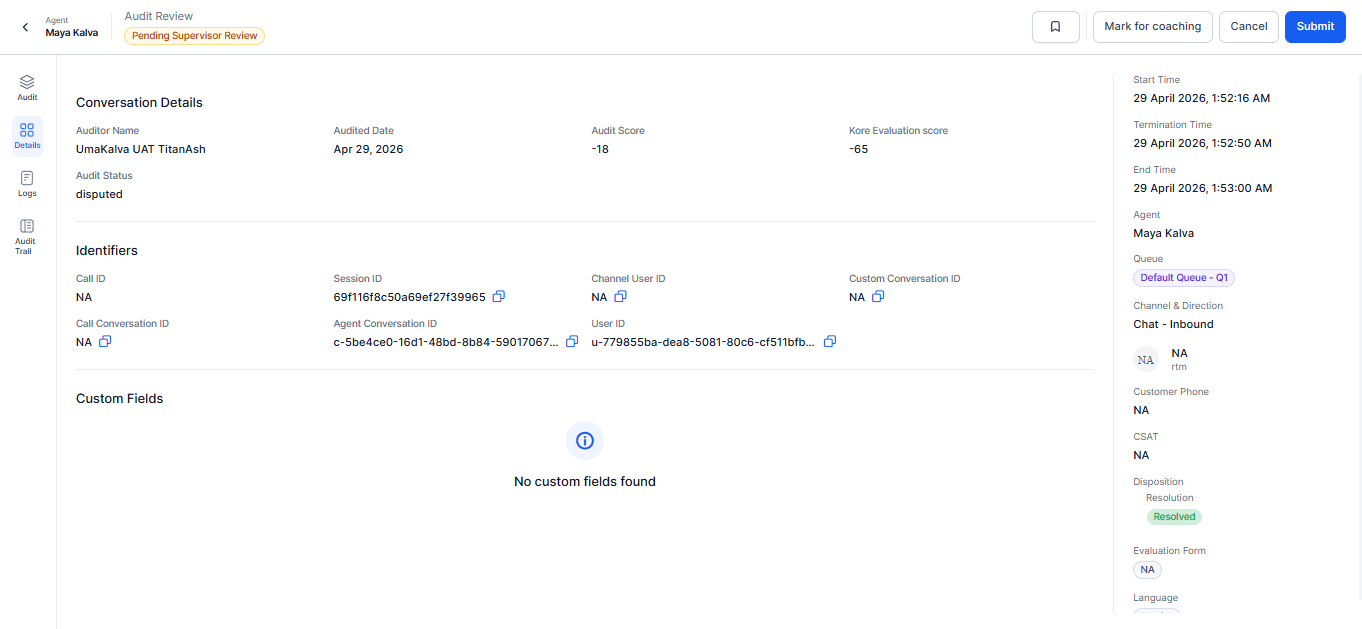Click the Conversation Details heading

tap(139, 102)
